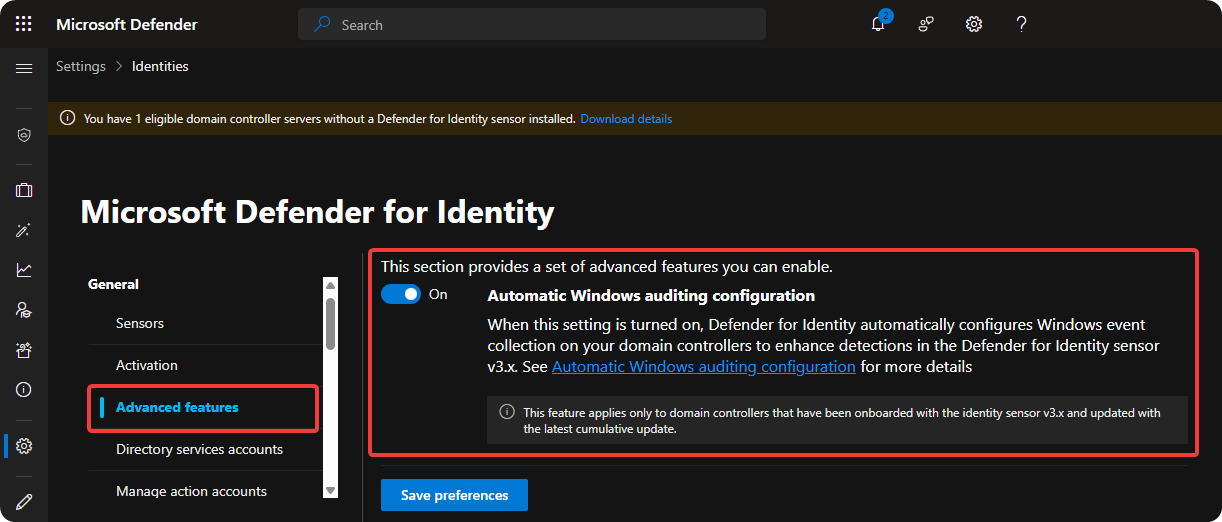Viewport: 1222px width, 522px height.
Task: Open the Download details link in banner
Action: pos(626,119)
